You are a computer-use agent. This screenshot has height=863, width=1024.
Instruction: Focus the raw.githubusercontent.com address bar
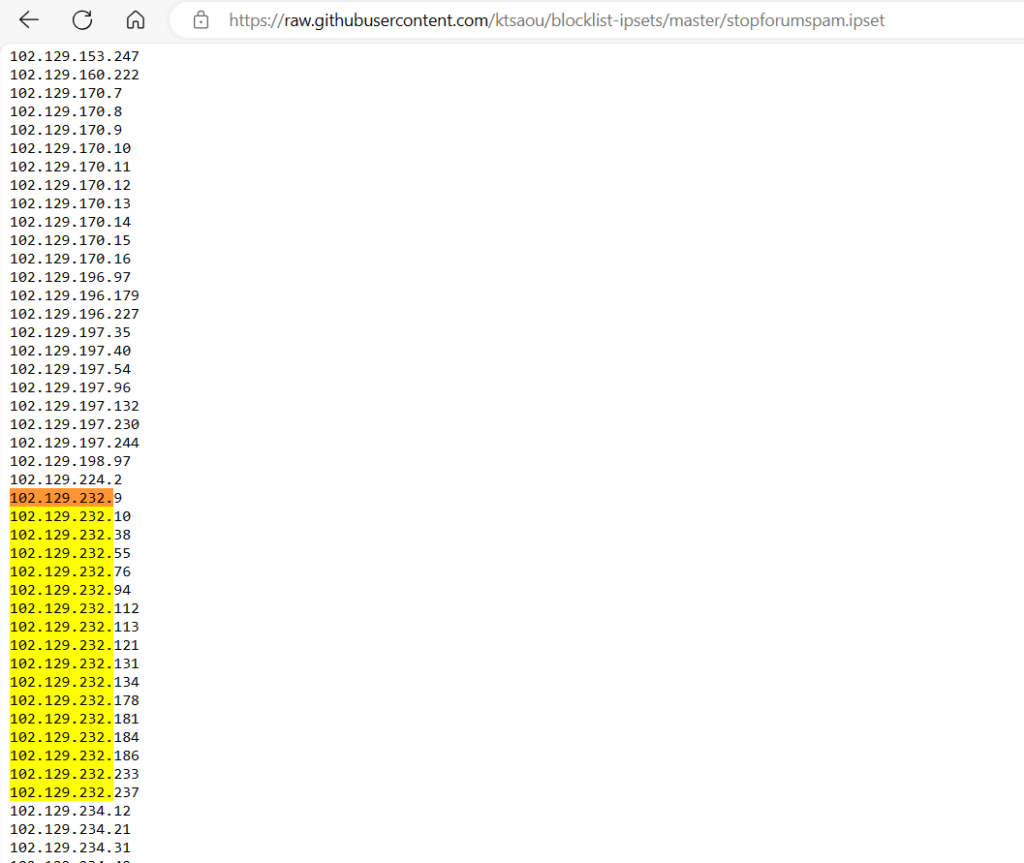click(x=556, y=20)
